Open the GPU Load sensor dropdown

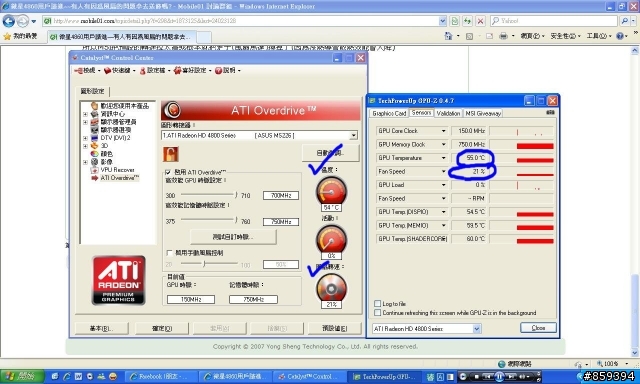(444, 185)
